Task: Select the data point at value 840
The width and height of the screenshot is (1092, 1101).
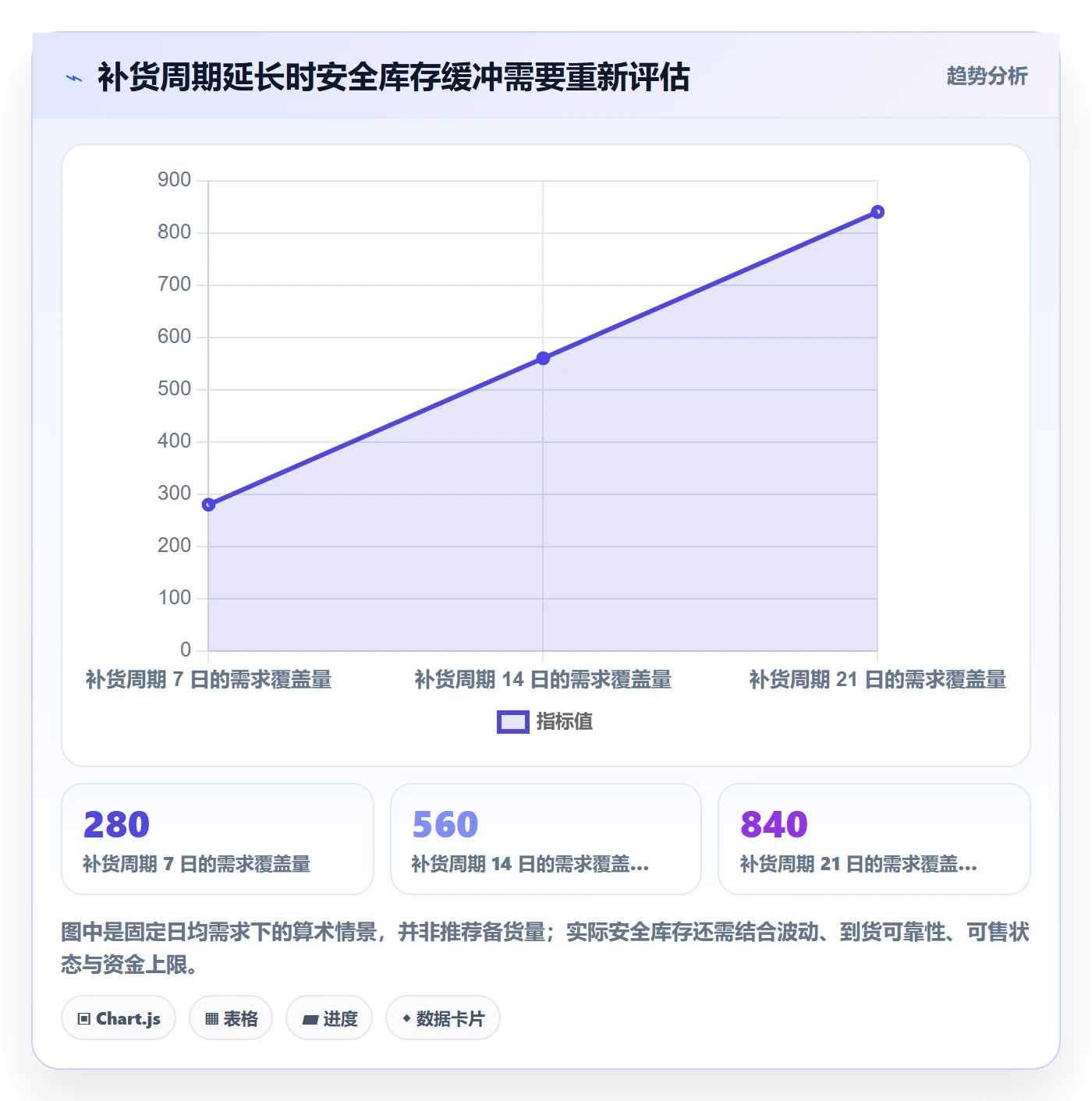Action: (x=877, y=212)
